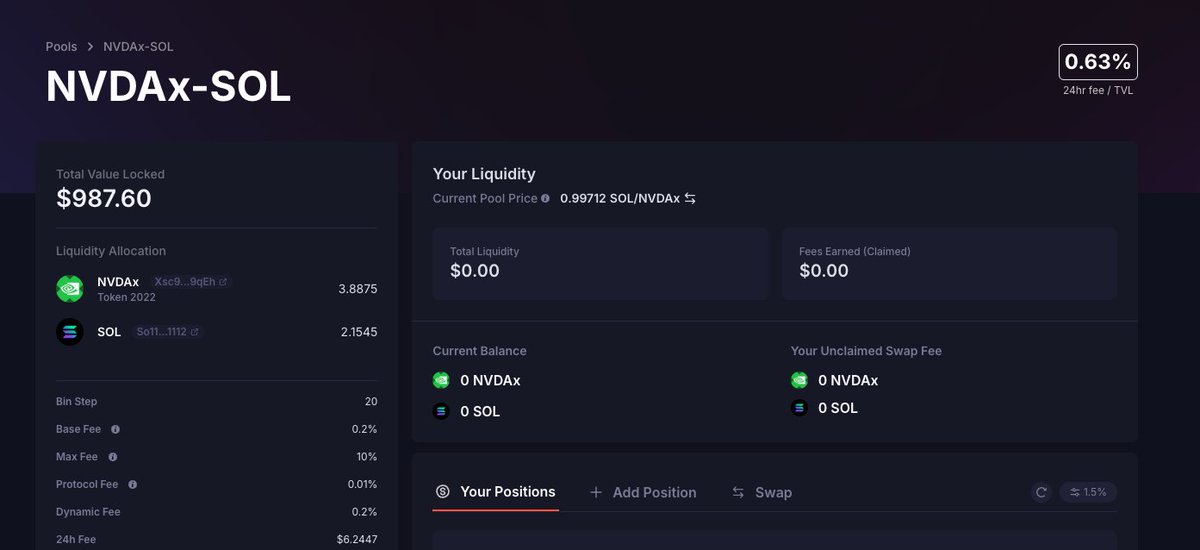Click the Xsc9...9qEh address chip
The width and height of the screenshot is (1200, 550).
point(190,282)
